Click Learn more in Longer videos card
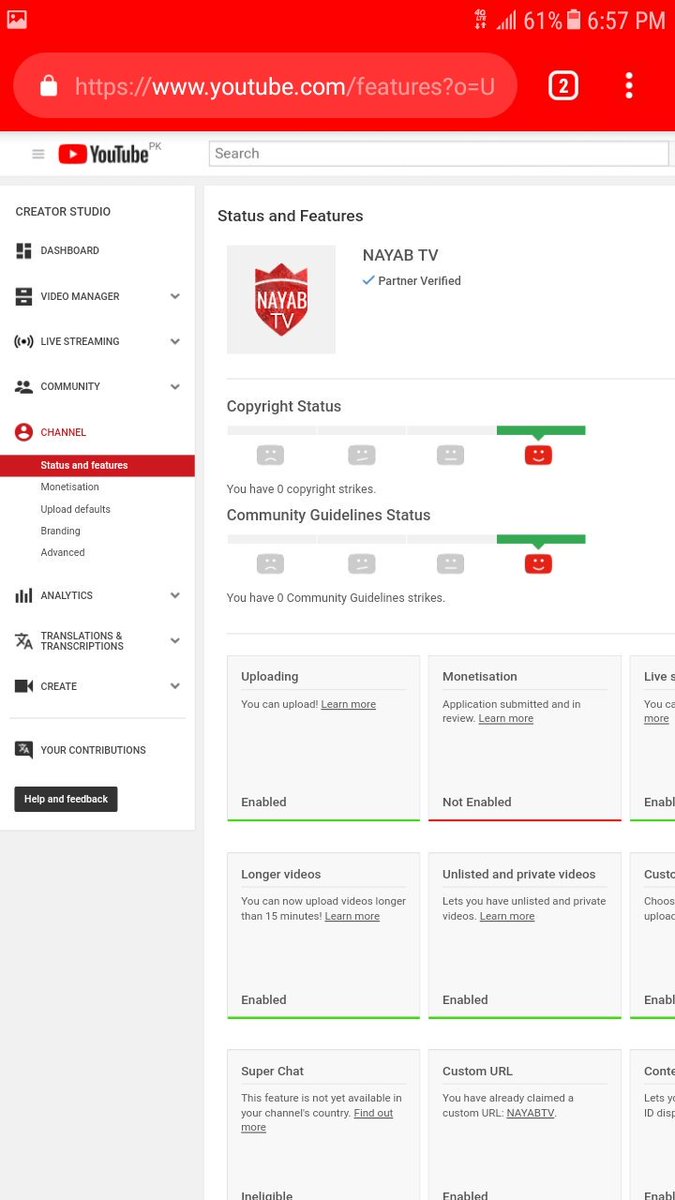Viewport: 675px width, 1200px height. click(x=352, y=917)
